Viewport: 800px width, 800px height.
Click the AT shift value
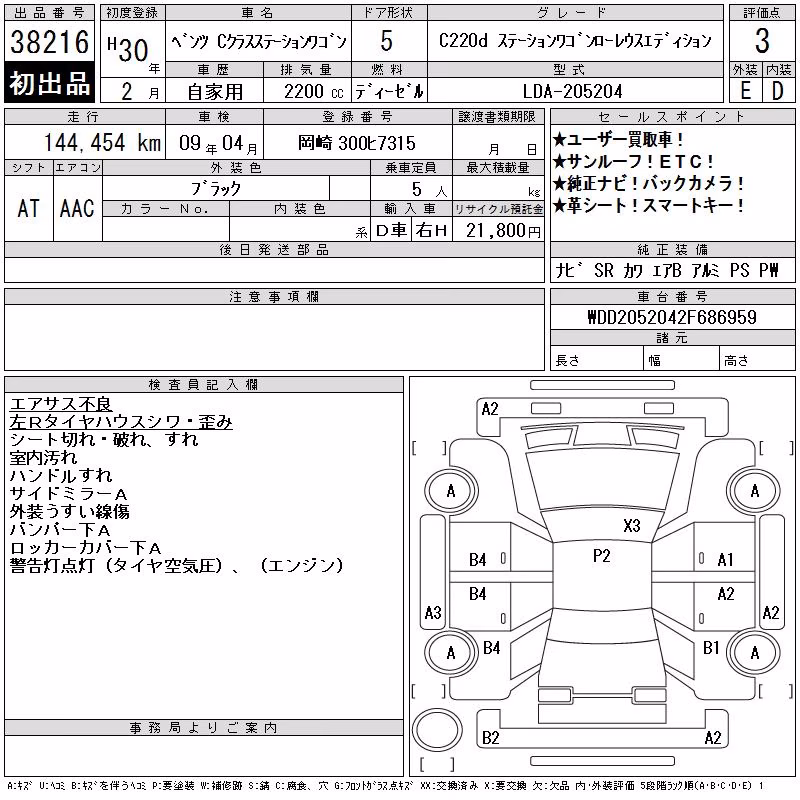28,208
